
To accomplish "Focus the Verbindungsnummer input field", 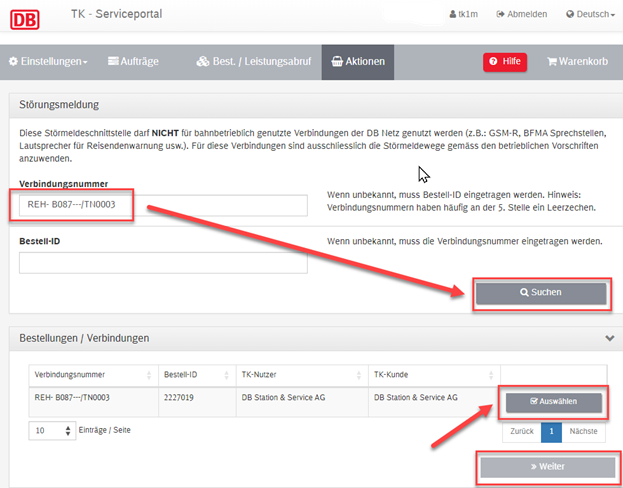I will click(162, 206).
